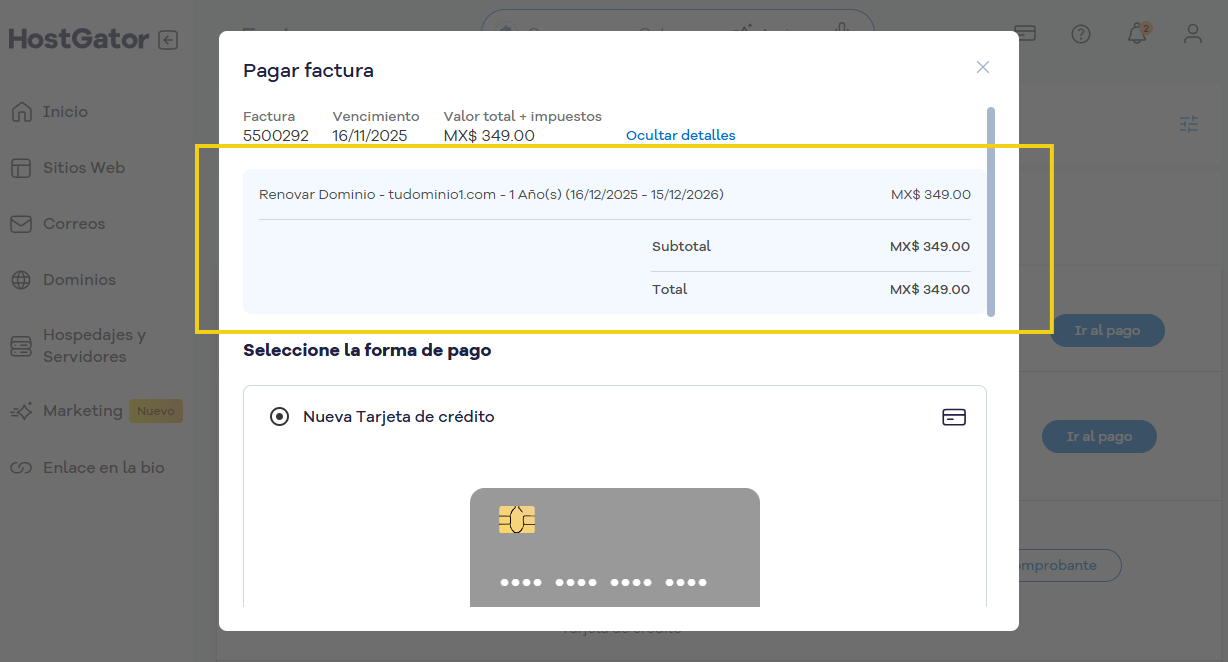This screenshot has width=1228, height=662.
Task: Collapse the HostGator sidebar with the arrow
Action: [x=169, y=38]
